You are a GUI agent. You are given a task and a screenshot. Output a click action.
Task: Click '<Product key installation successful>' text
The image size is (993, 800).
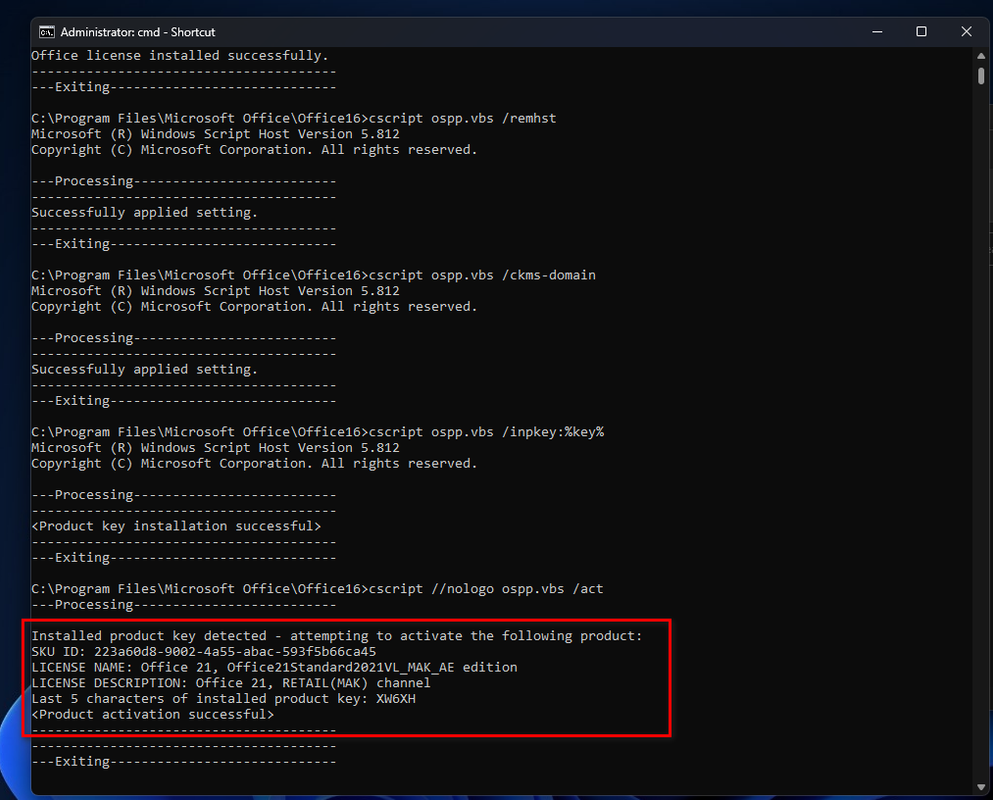pyautogui.click(x=176, y=526)
